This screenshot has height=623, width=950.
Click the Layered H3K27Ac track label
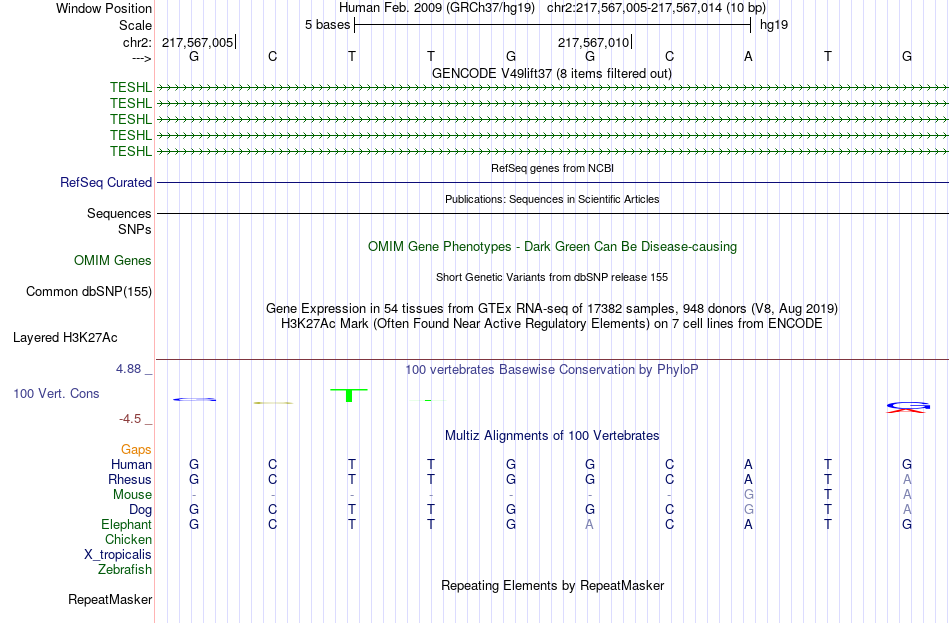(65, 338)
